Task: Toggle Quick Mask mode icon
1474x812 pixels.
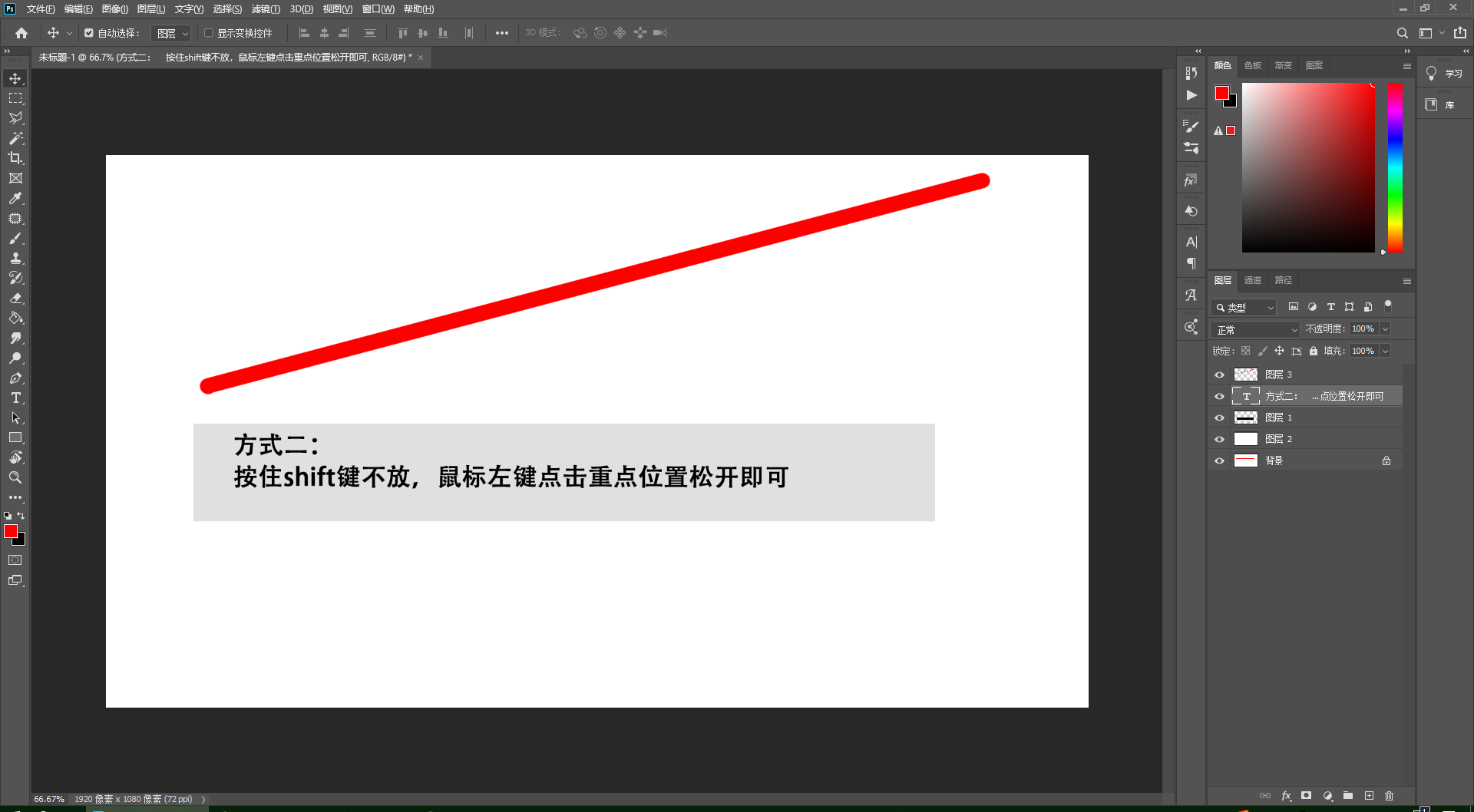Action: pyautogui.click(x=15, y=560)
